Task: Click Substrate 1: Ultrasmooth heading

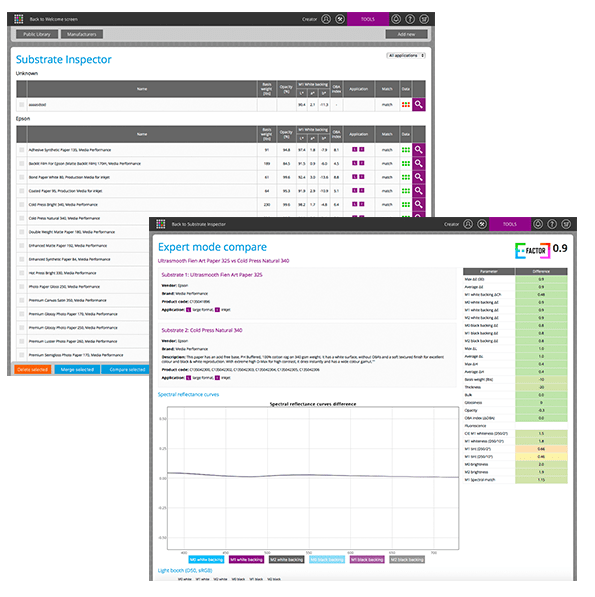Action: [x=212, y=275]
